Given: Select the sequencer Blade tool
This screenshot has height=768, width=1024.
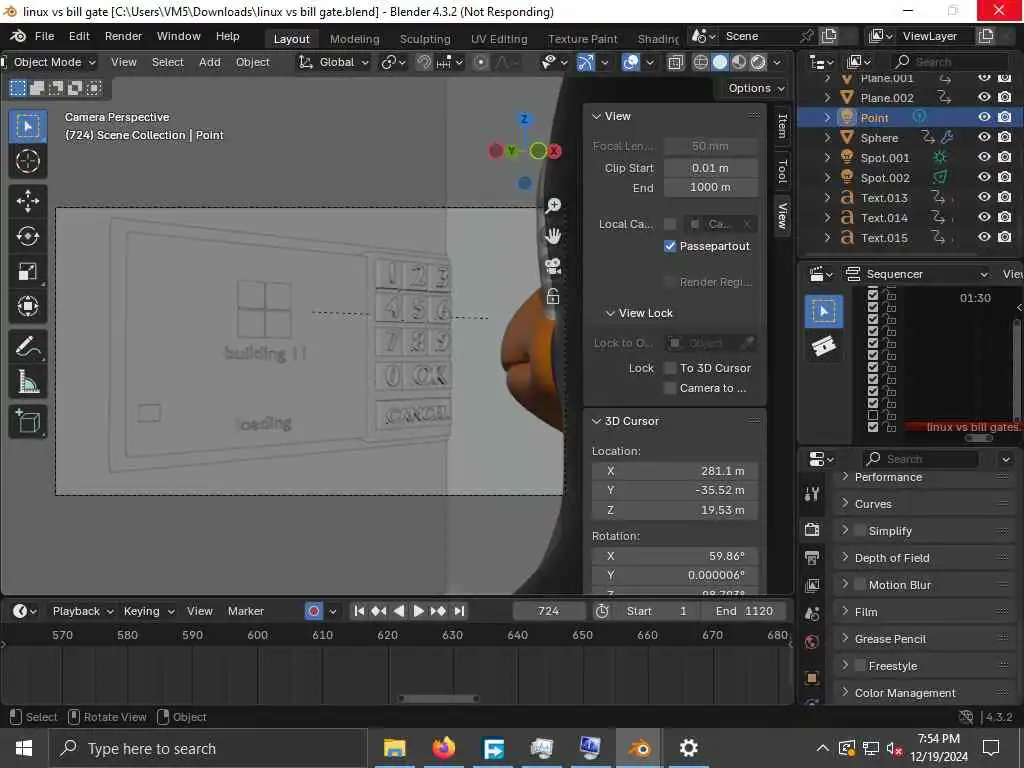Looking at the screenshot, I should click(824, 345).
